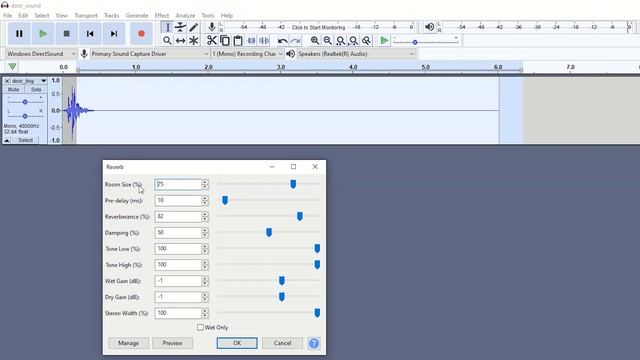
Task: Skip to start of track
Action: click(x=90, y=33)
